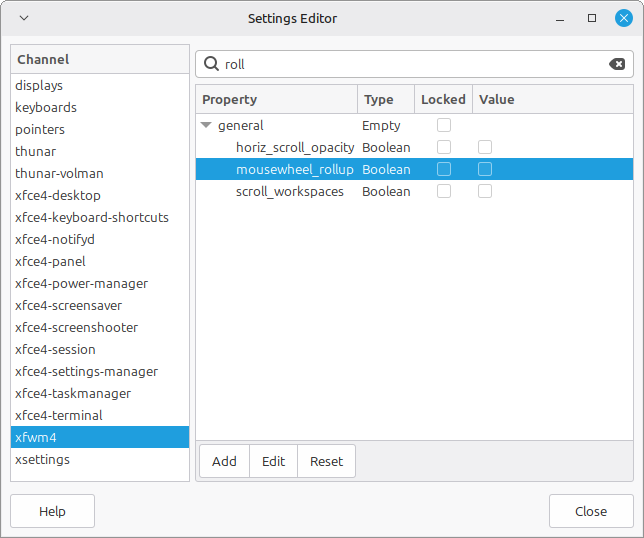Screen dimensions: 644x538
Task: Click the Edit property button
Action: tap(273, 461)
